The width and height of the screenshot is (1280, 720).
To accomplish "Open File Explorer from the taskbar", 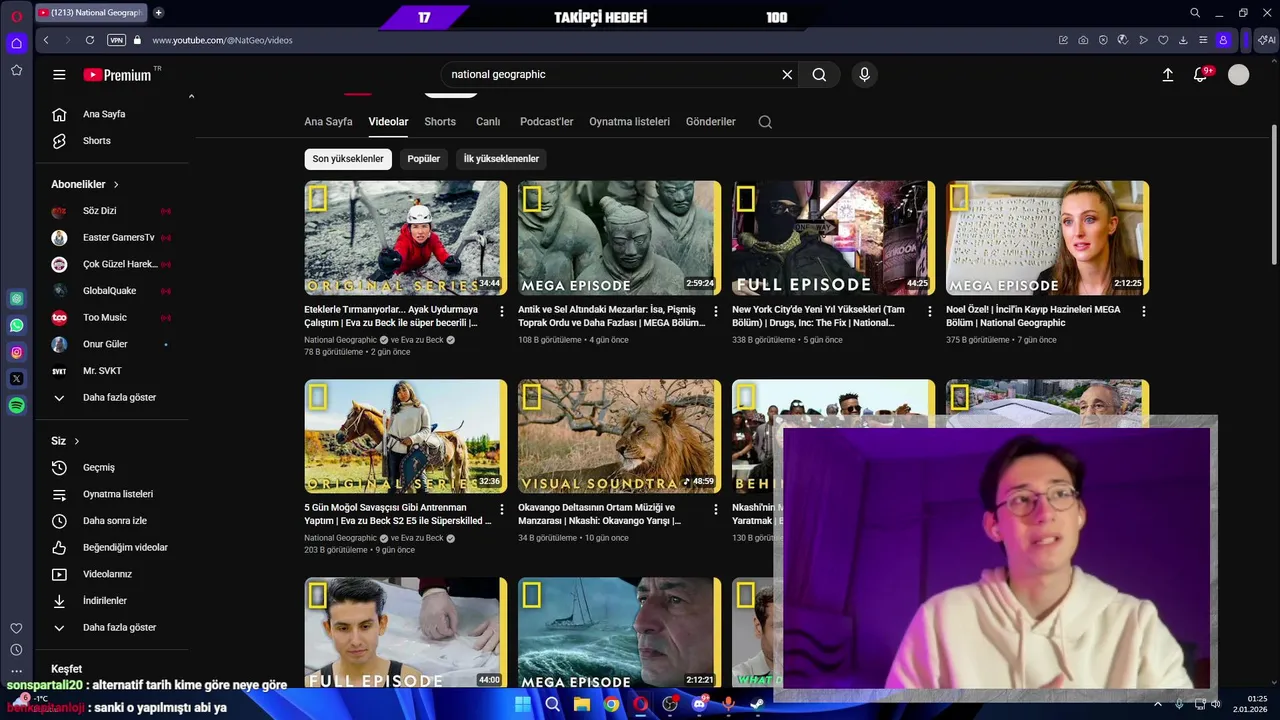I will (x=582, y=704).
